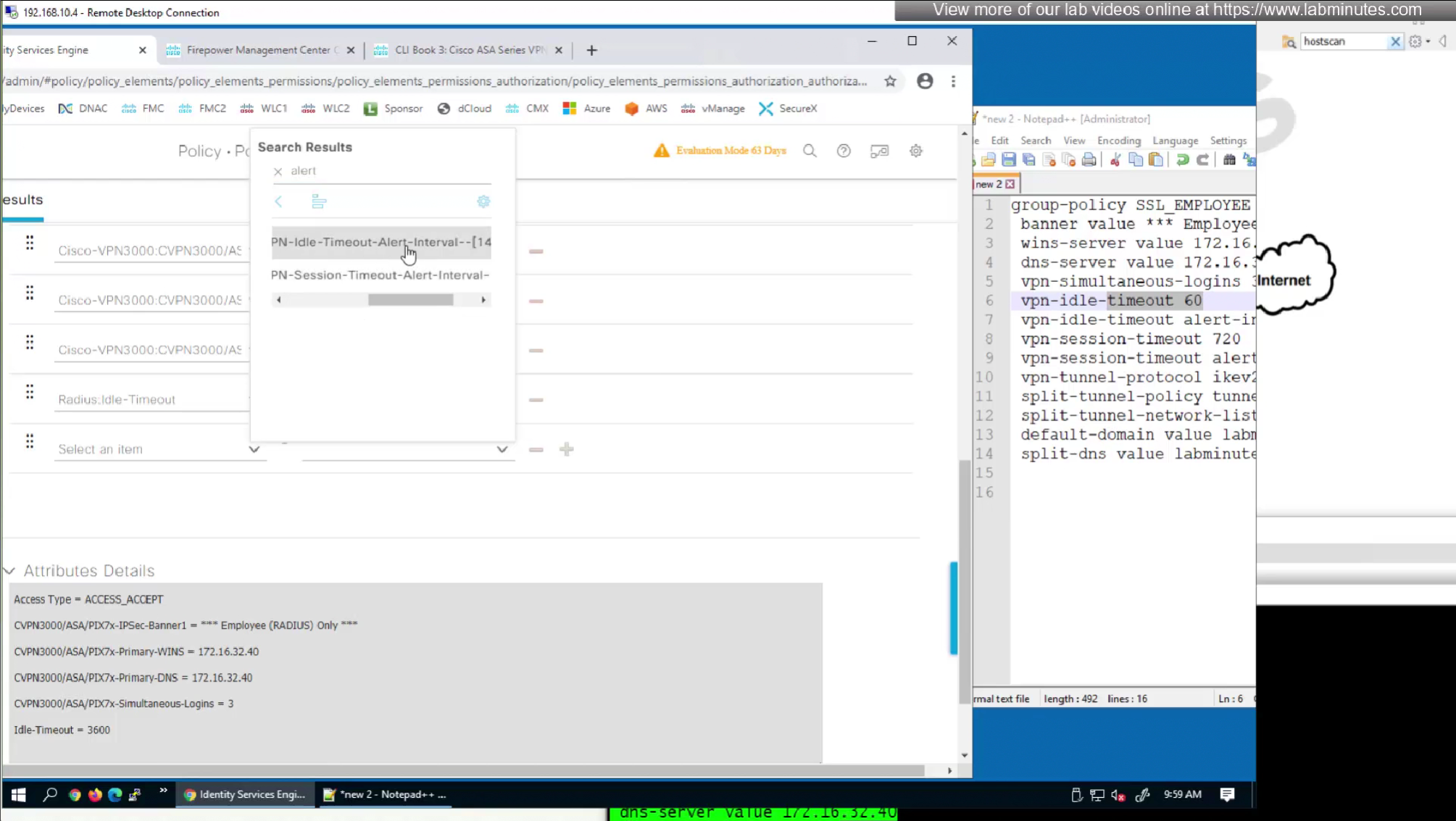Click the gear icon in Search Results popup

[x=483, y=201]
